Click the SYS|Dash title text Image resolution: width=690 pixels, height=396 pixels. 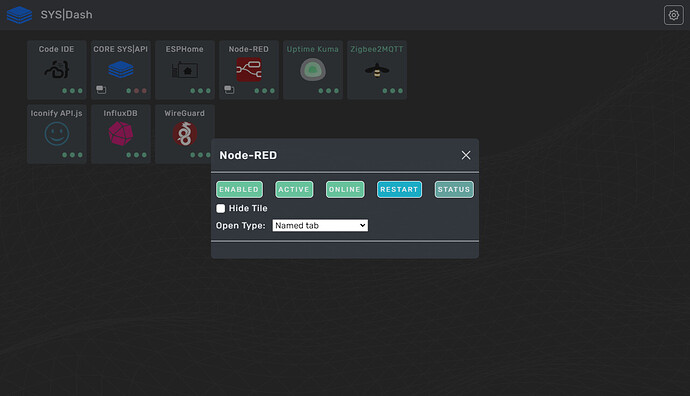[66, 15]
